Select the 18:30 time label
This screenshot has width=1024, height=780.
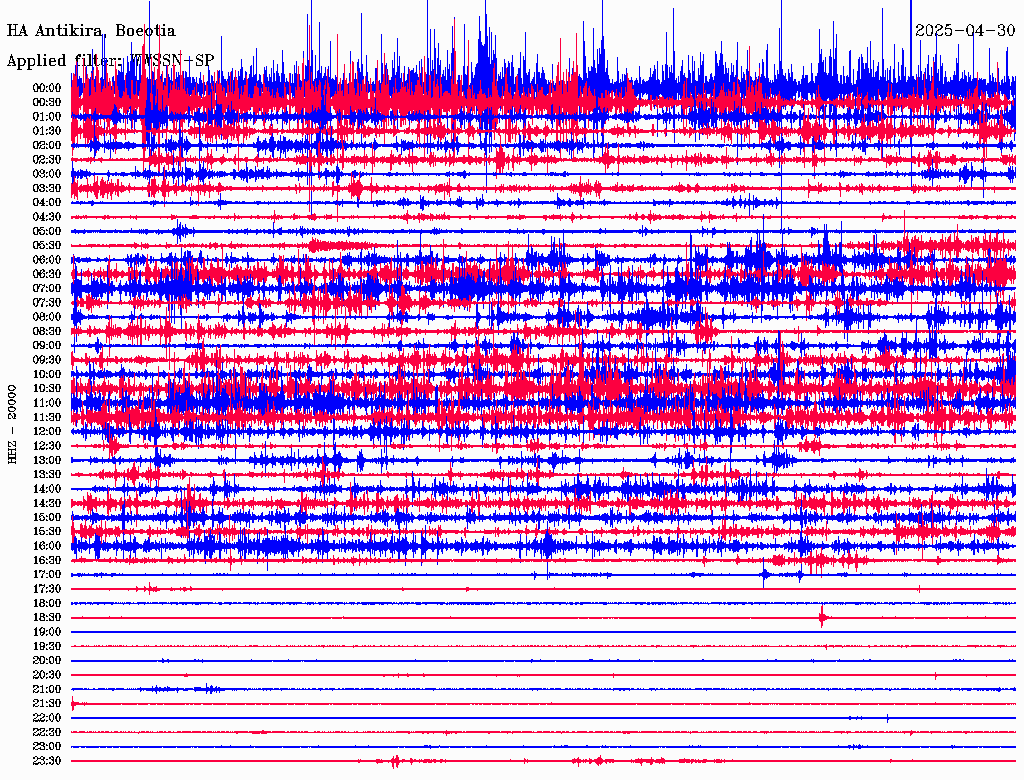[47, 618]
